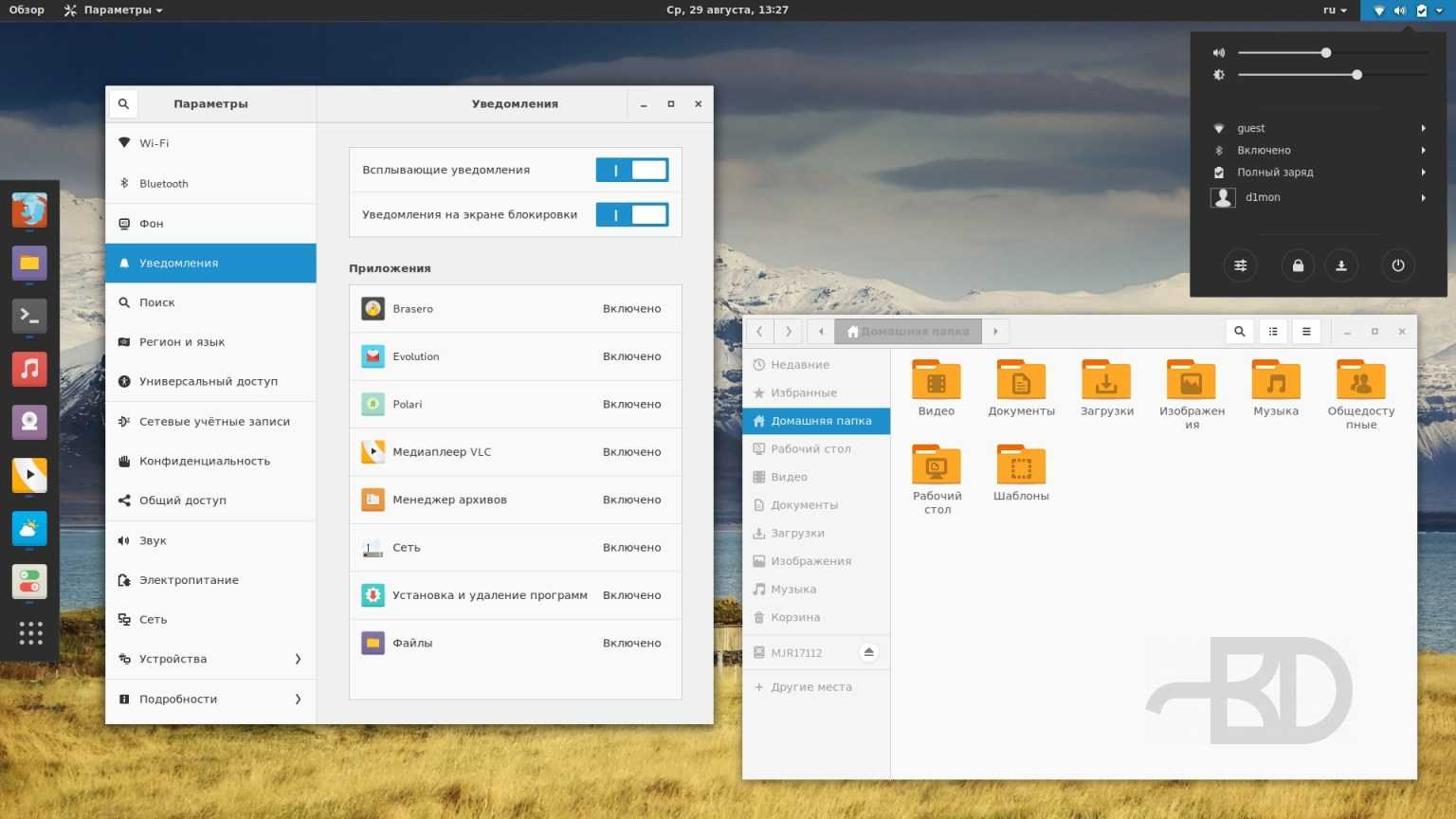Eject the MJR17112 drive
This screenshot has width=1456, height=819.
(868, 652)
